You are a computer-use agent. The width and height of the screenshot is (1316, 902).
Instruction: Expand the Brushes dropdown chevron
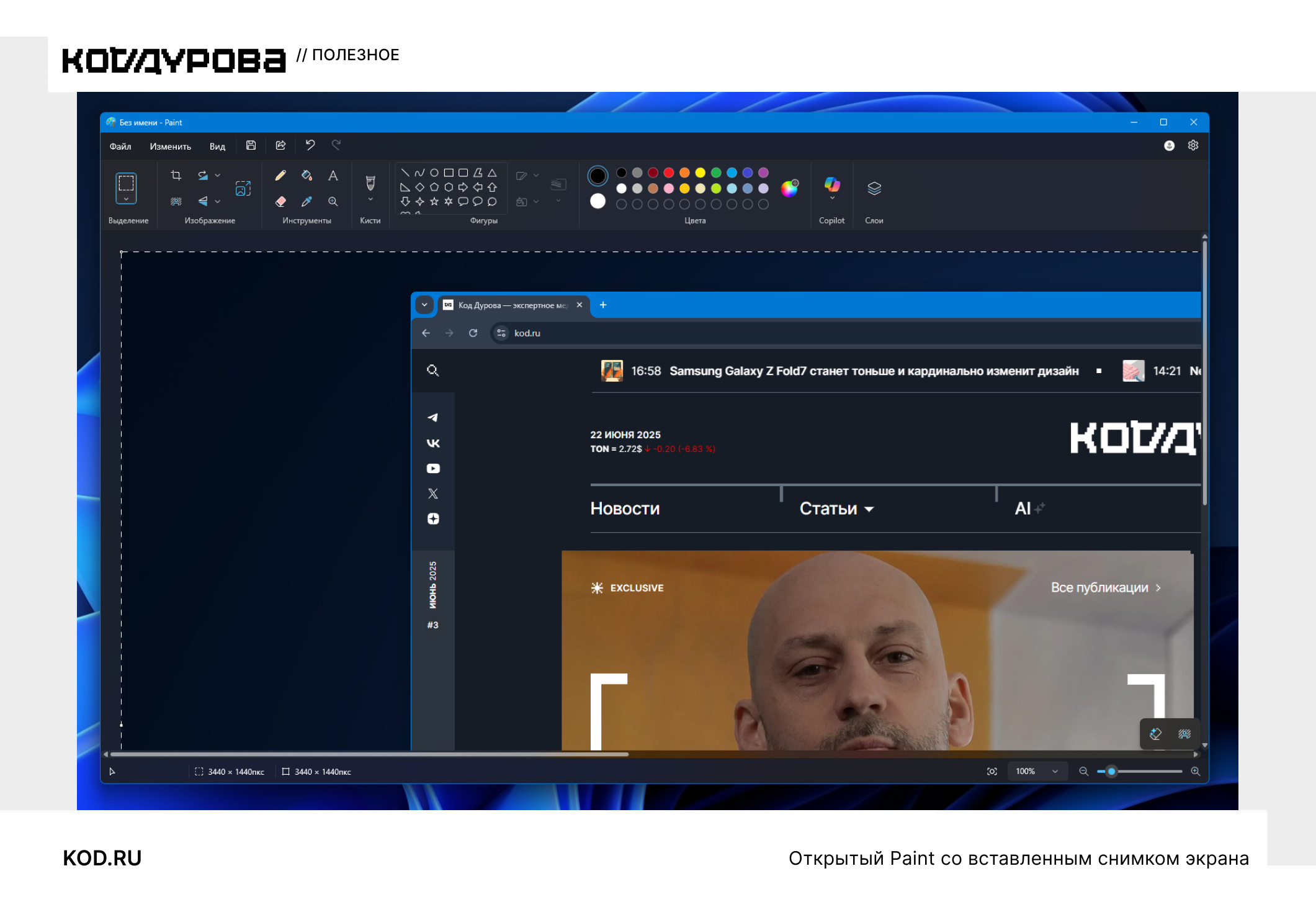[x=370, y=199]
